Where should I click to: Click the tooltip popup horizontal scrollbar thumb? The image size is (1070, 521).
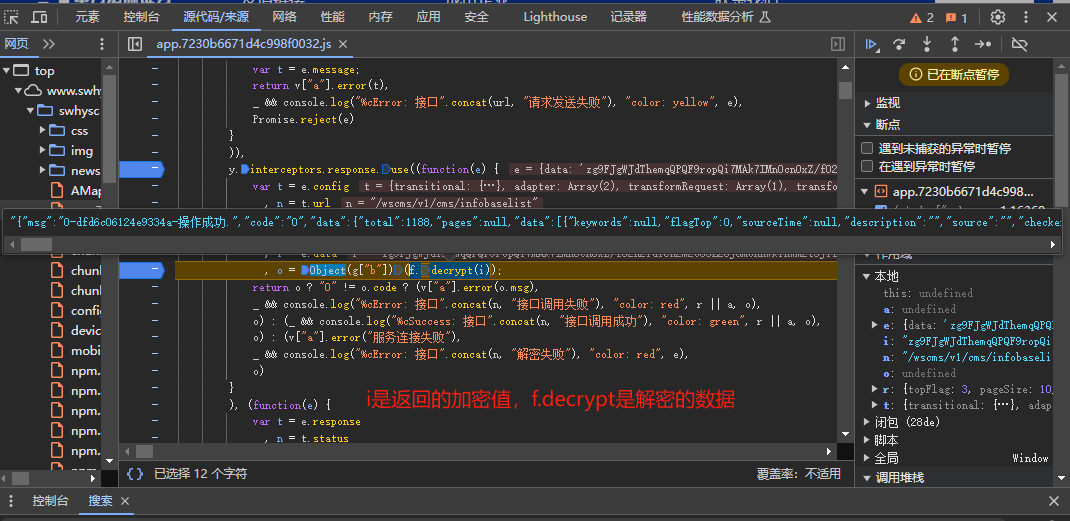pyautogui.click(x=36, y=244)
